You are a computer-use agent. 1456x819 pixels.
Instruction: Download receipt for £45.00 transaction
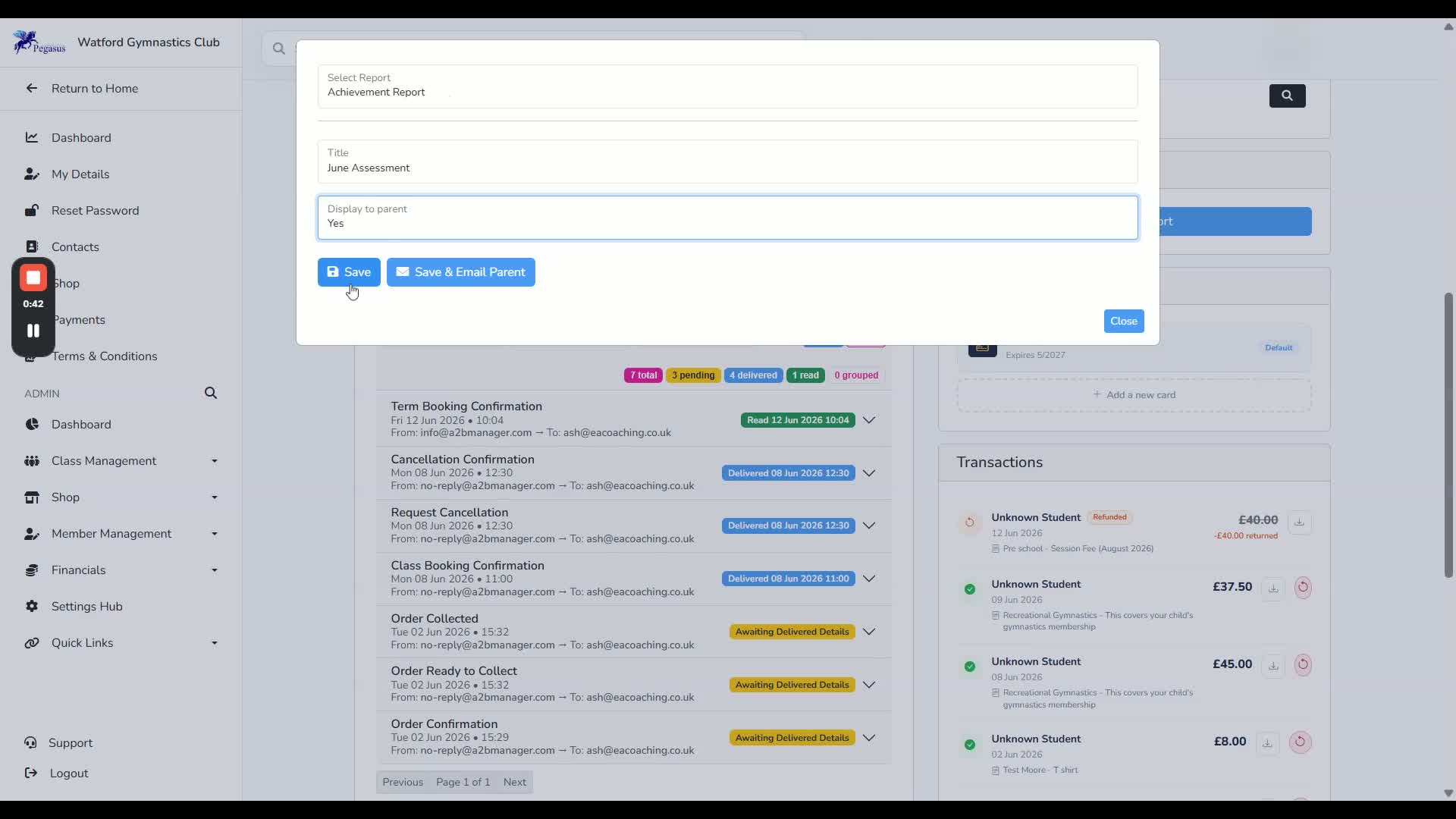pos(1273,666)
